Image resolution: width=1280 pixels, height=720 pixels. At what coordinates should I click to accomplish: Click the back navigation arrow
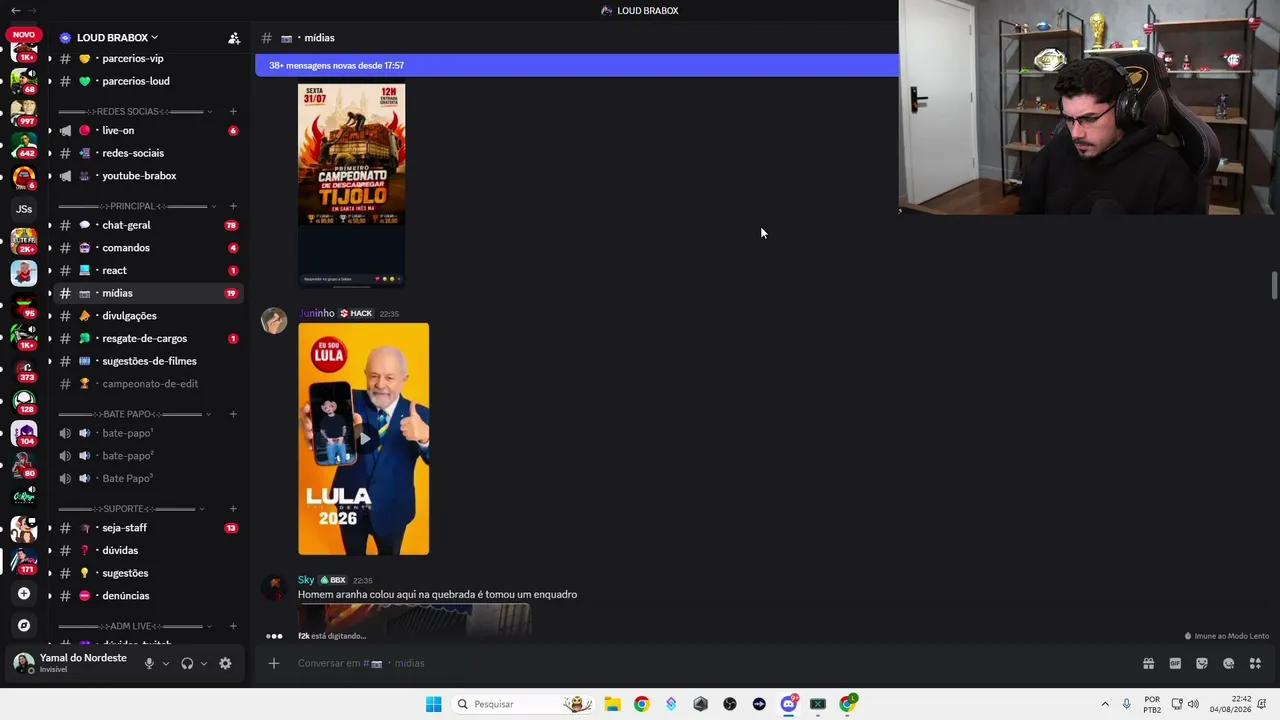click(15, 10)
